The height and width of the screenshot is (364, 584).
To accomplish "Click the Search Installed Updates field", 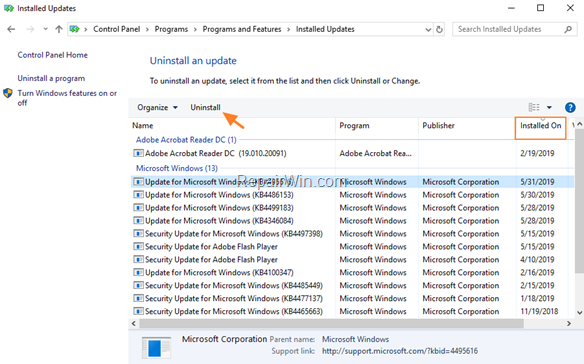I will tap(515, 29).
